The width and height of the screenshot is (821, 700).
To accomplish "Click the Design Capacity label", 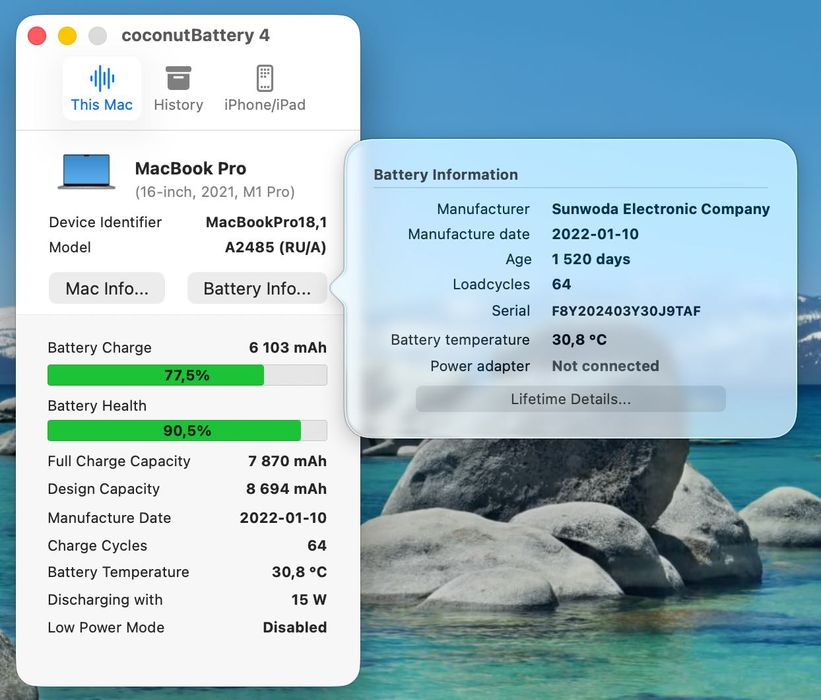I will tap(104, 488).
